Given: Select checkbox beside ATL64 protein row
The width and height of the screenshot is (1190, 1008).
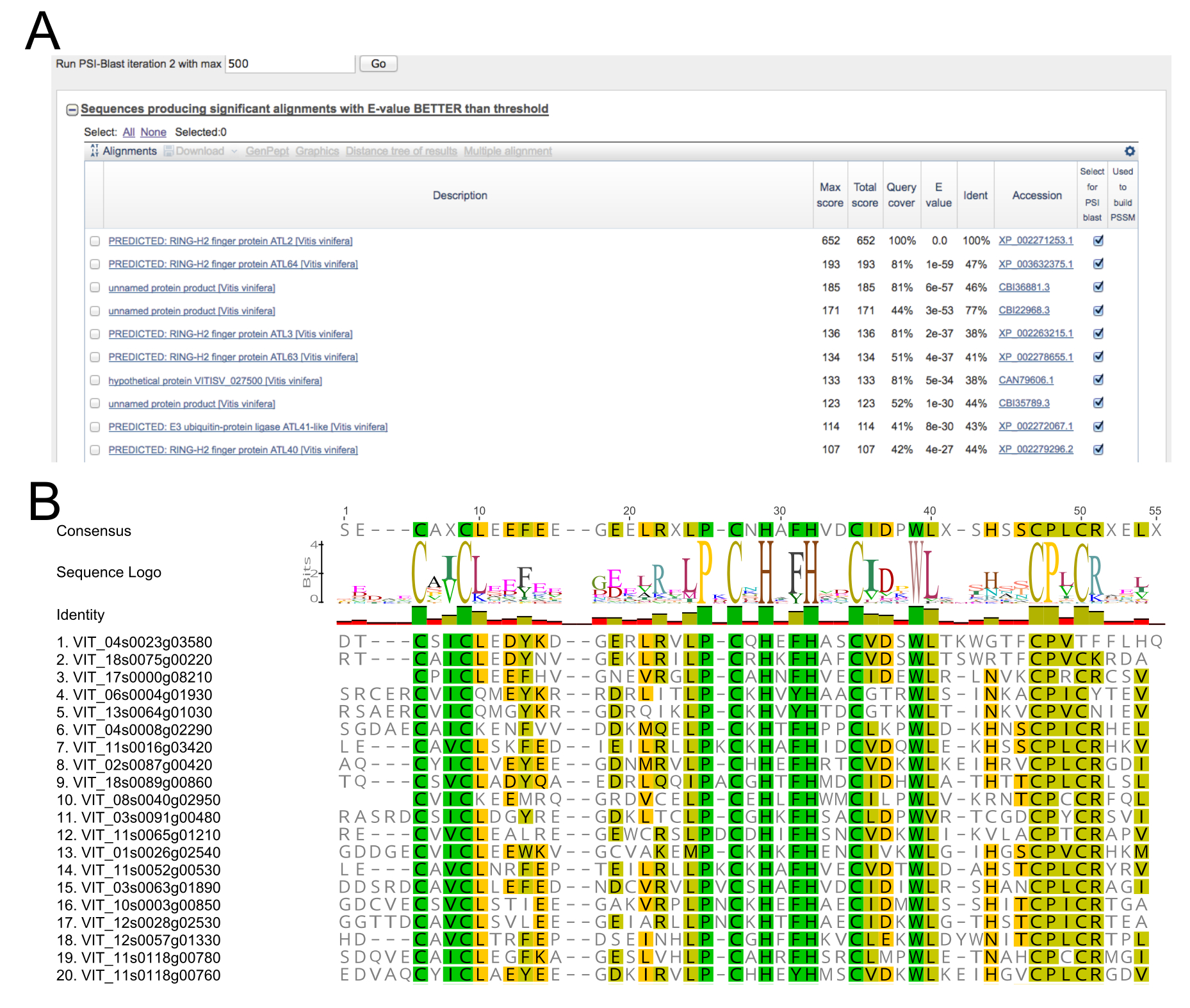Looking at the screenshot, I should [95, 264].
